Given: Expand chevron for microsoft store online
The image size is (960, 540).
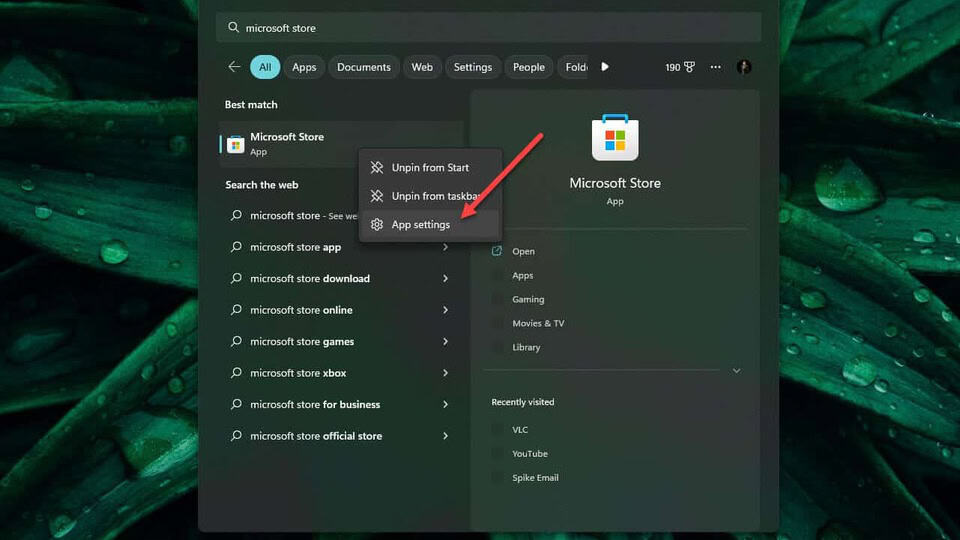Looking at the screenshot, I should tap(445, 310).
